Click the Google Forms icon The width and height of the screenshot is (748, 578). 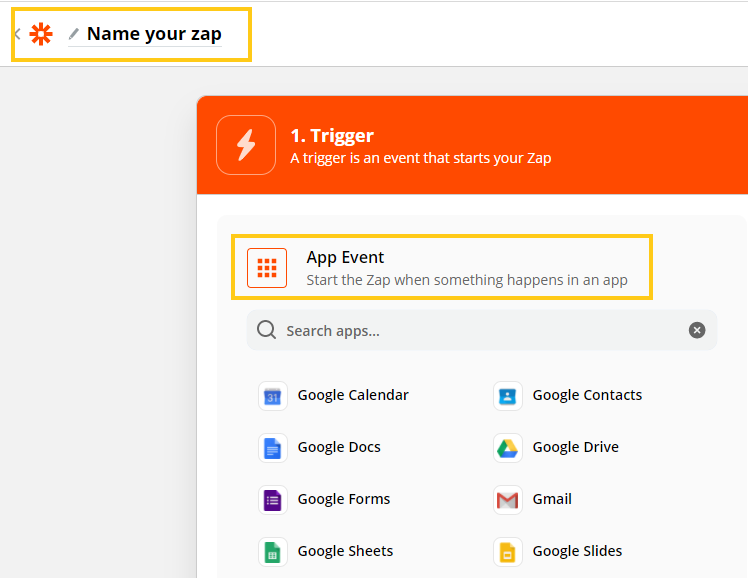[x=273, y=500]
